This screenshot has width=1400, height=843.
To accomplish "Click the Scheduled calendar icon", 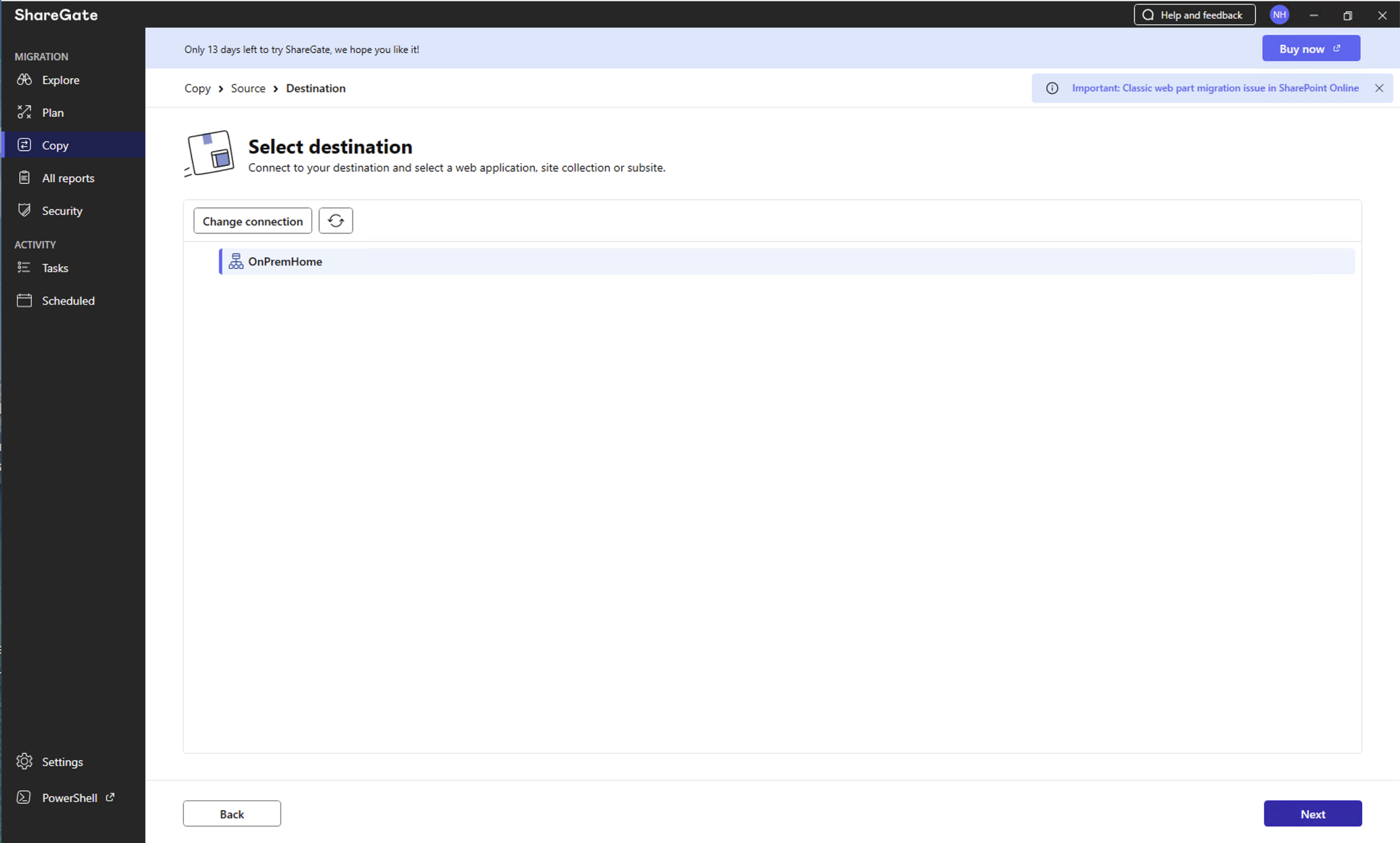I will tap(24, 300).
